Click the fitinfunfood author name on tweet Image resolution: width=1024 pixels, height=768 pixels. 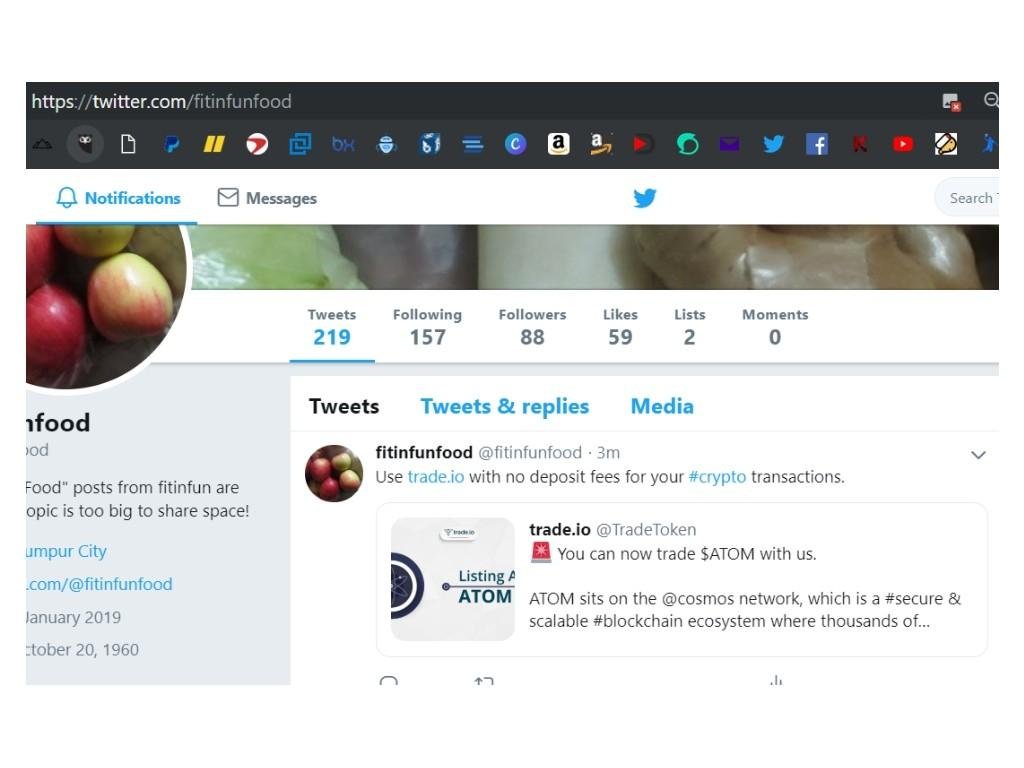424,452
